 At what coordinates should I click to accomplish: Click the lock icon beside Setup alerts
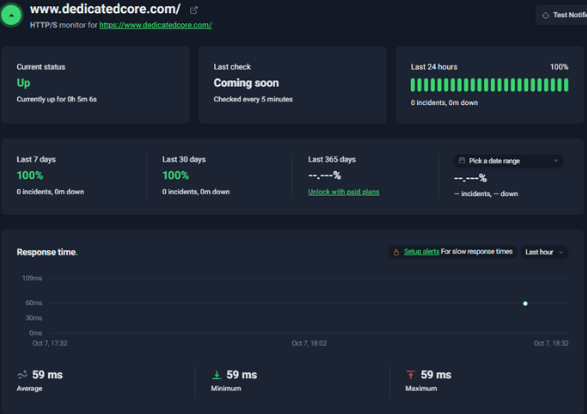click(396, 252)
